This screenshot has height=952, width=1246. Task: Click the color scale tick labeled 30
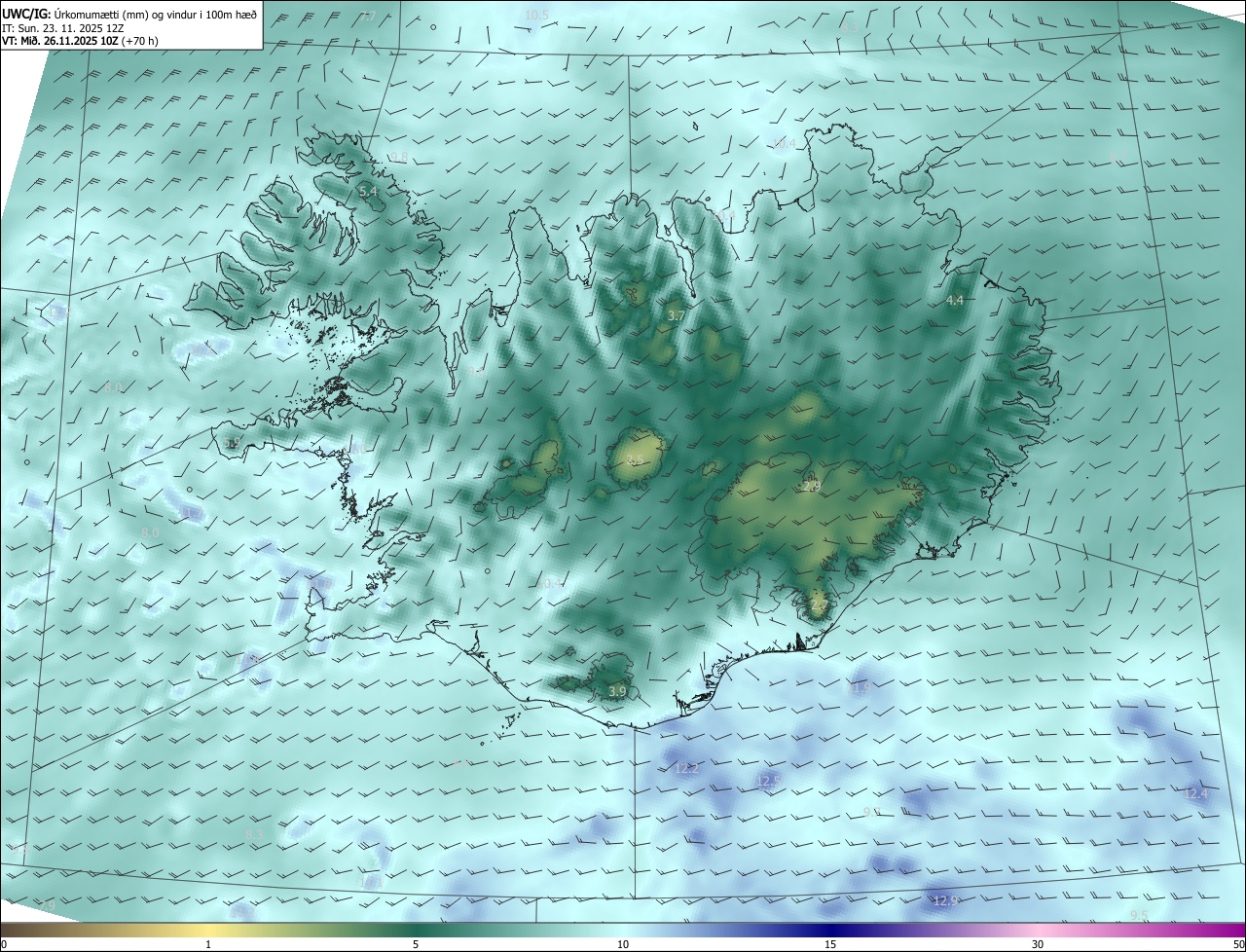click(x=1038, y=944)
